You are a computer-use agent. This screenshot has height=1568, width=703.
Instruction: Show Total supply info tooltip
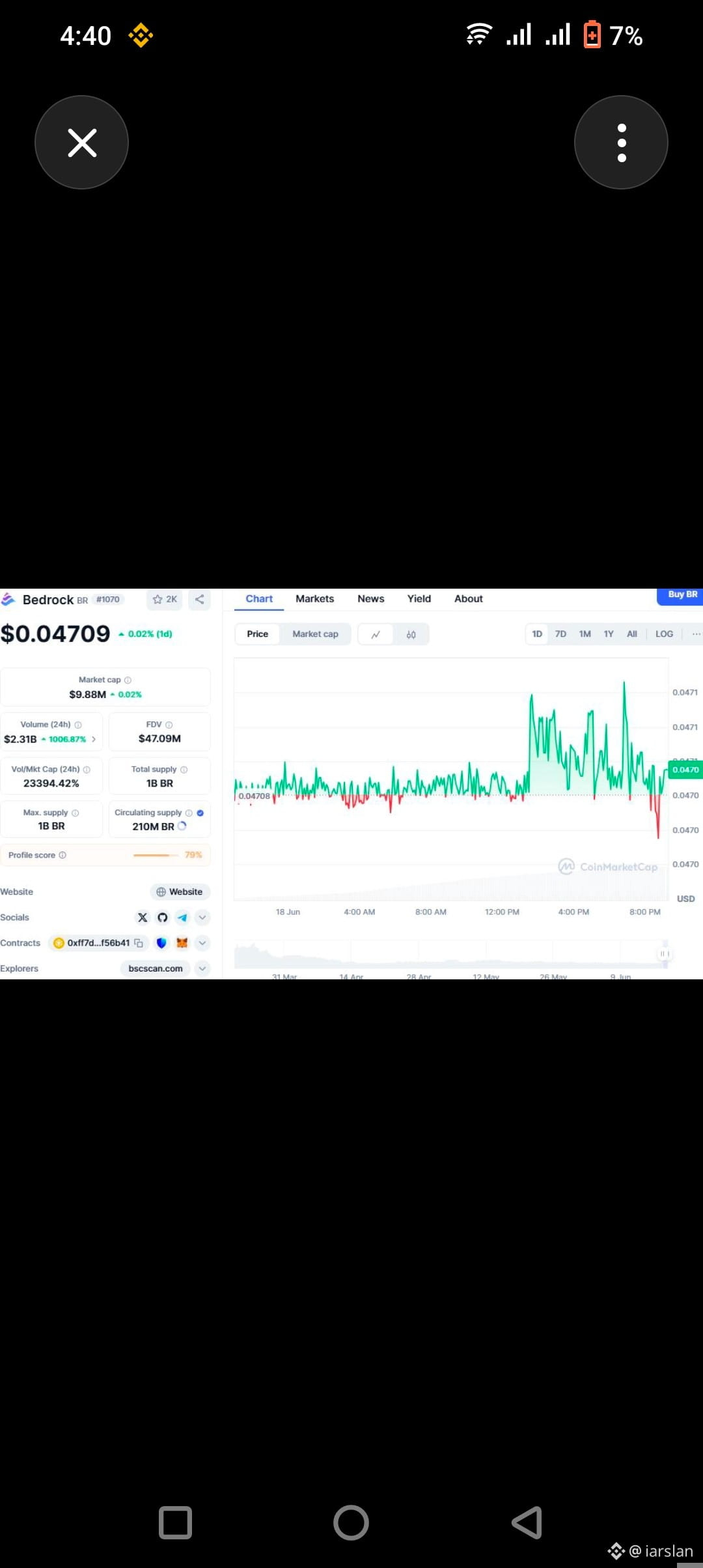click(x=184, y=770)
